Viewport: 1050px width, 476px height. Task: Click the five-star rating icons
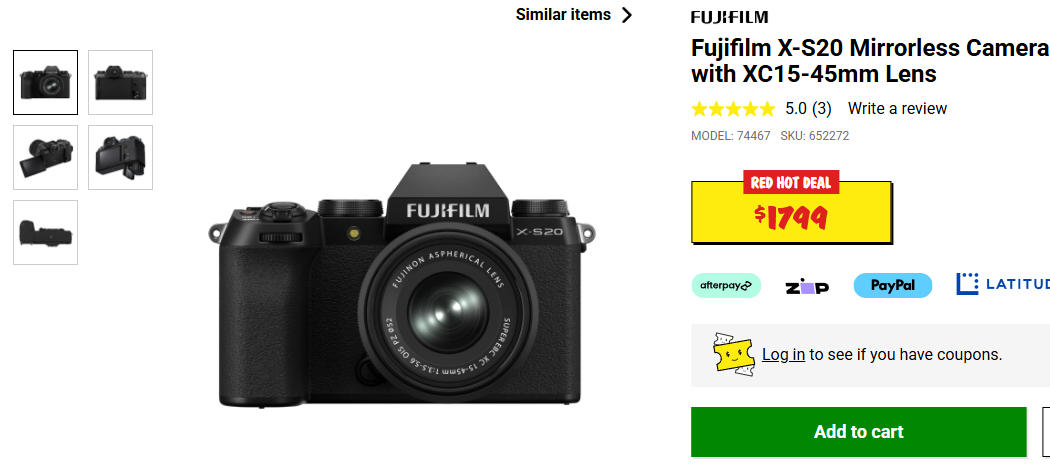click(733, 108)
